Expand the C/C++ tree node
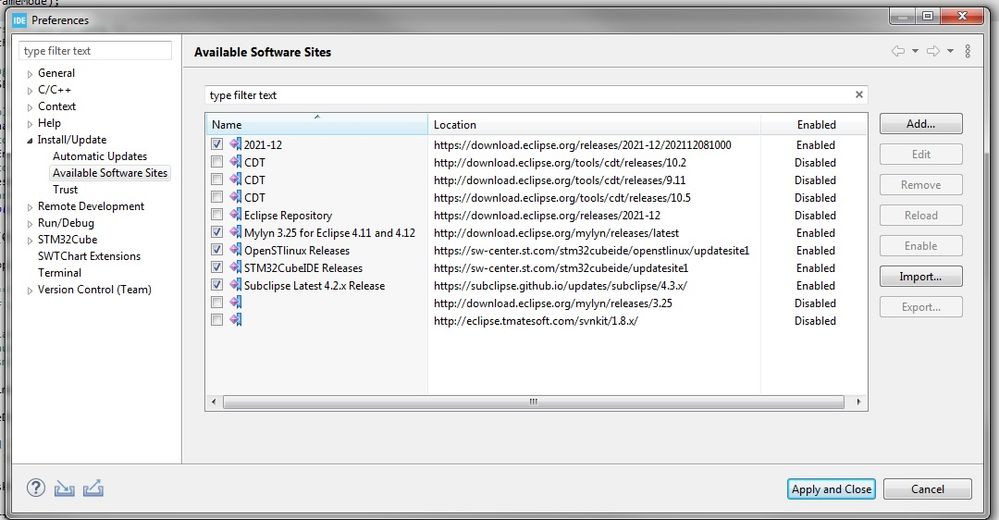The height and width of the screenshot is (520, 999). coord(29,90)
